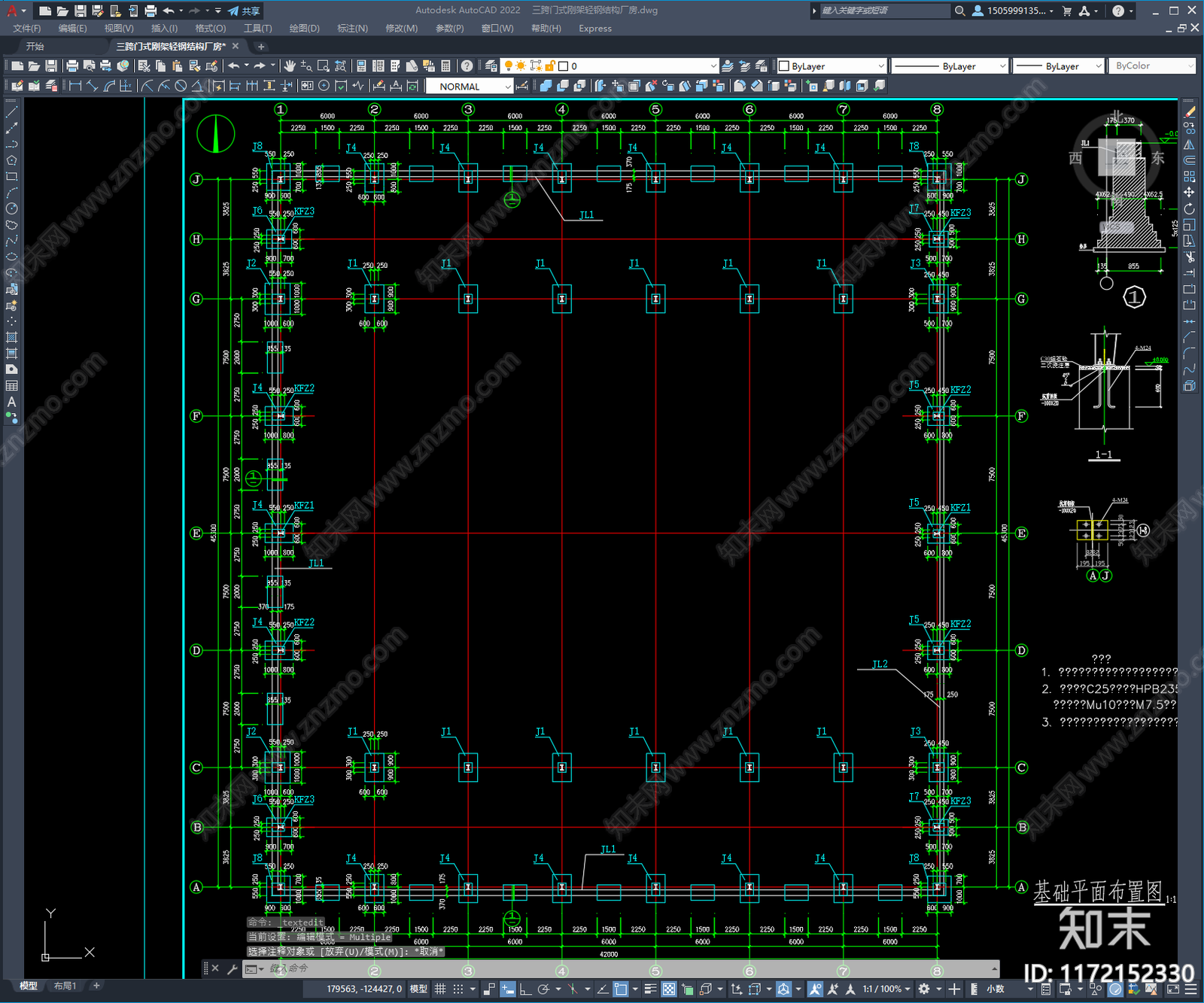Open the 绘图(D) Draw menu

point(304,29)
